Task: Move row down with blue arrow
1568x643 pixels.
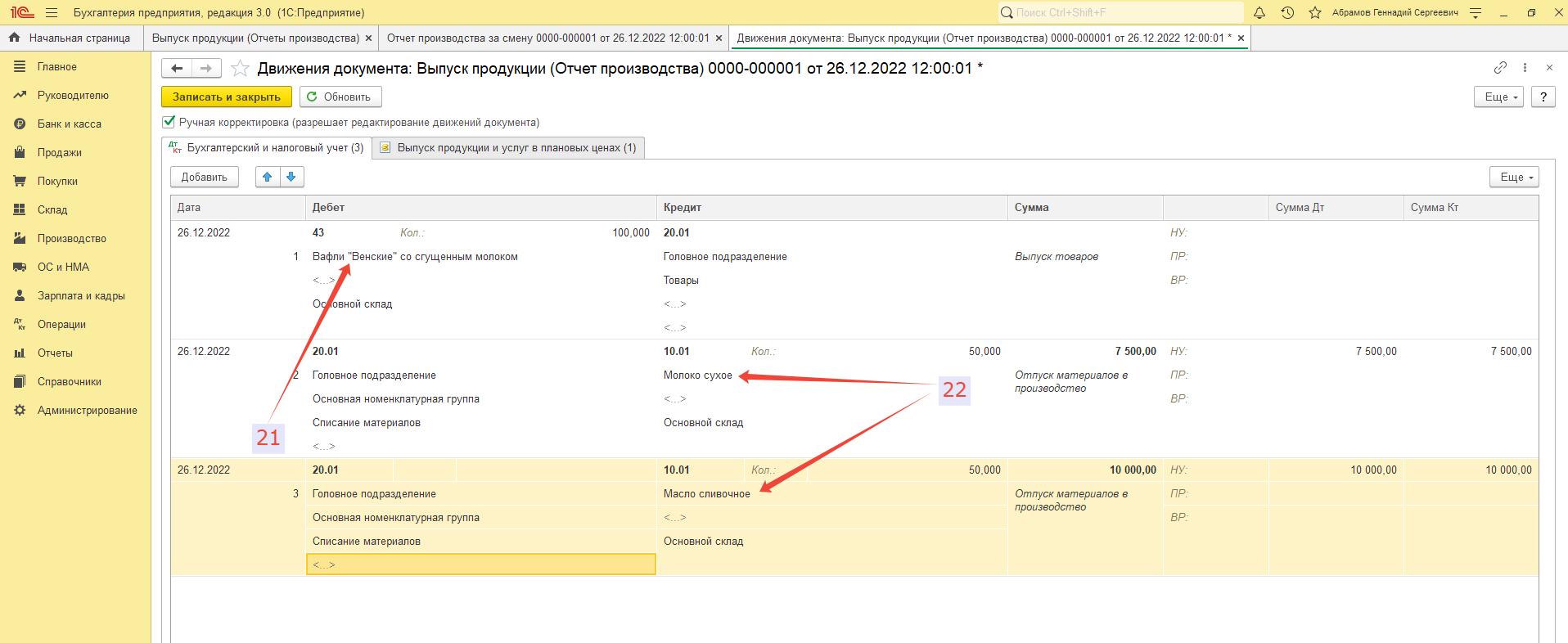Action: coord(291,177)
